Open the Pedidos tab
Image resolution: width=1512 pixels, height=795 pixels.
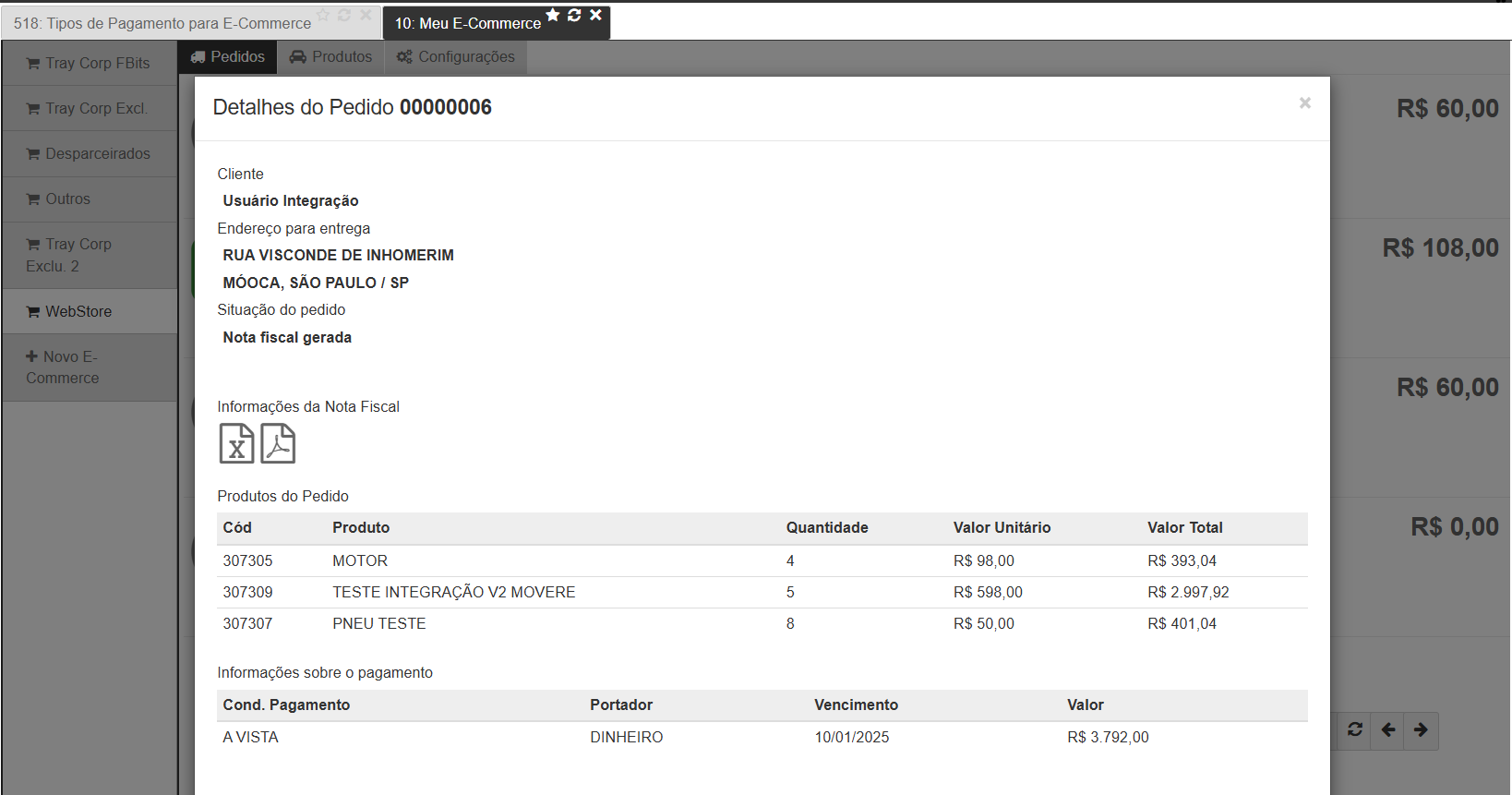click(227, 57)
